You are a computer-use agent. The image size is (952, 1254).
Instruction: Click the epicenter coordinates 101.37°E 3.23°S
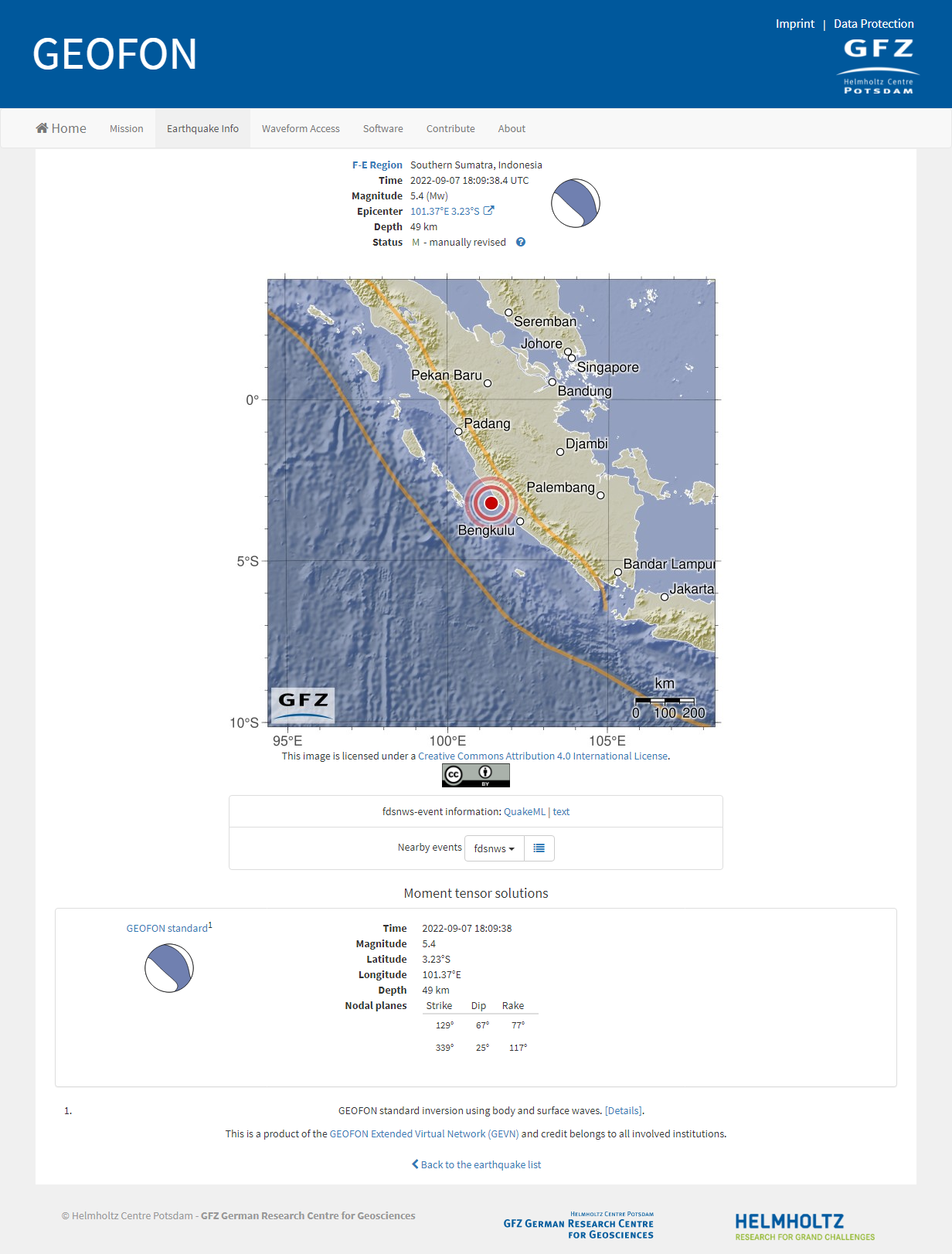445,211
